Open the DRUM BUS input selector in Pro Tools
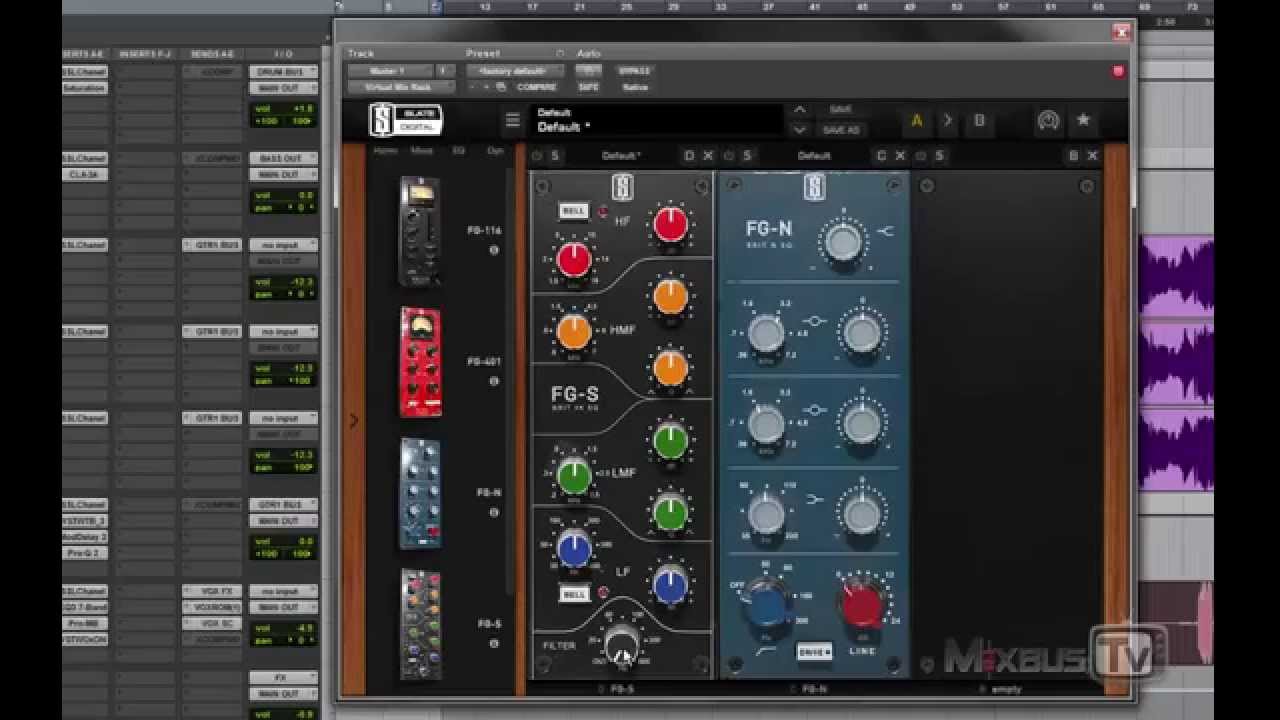Image resolution: width=1280 pixels, height=720 pixels. point(283,72)
